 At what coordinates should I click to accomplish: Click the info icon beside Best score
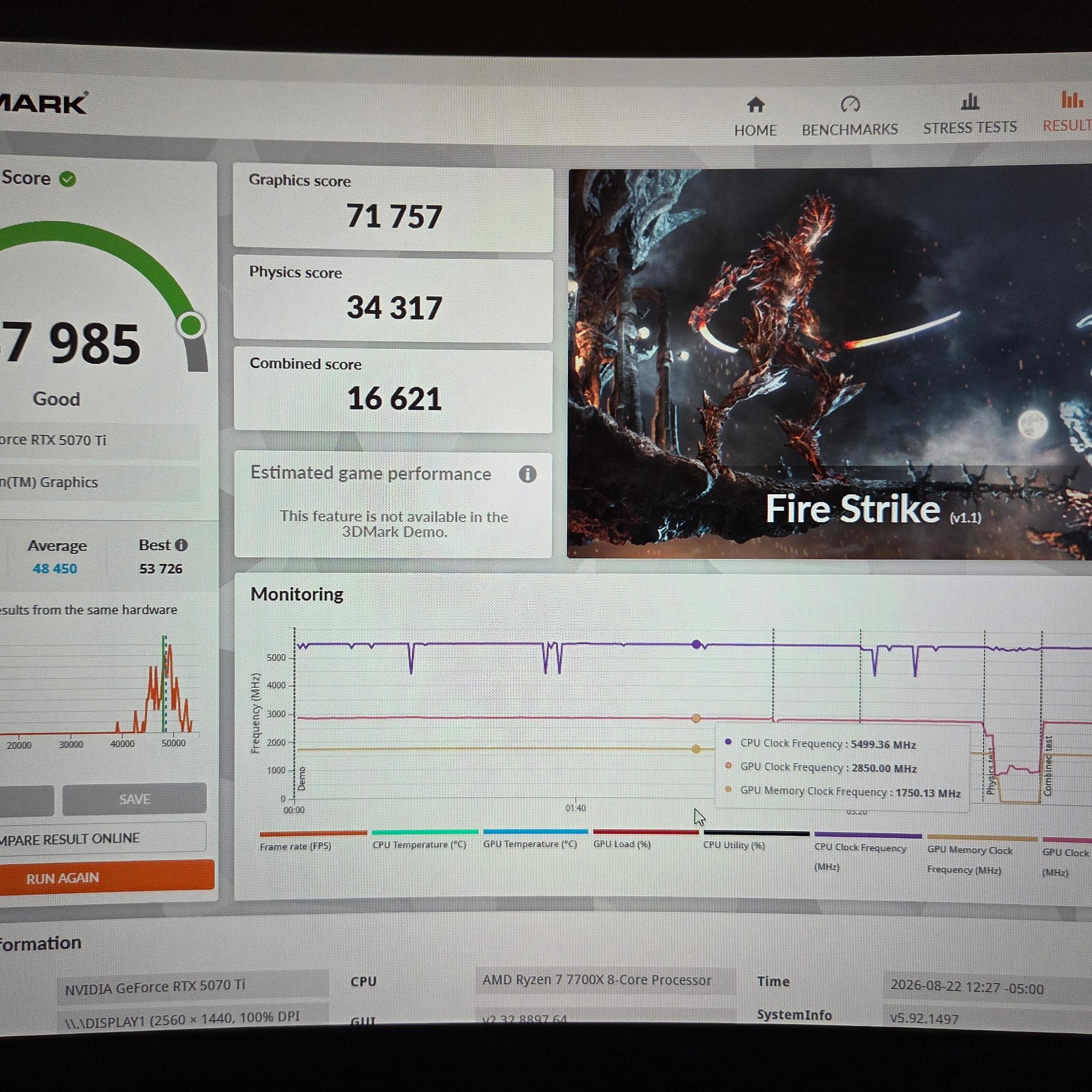[x=181, y=545]
